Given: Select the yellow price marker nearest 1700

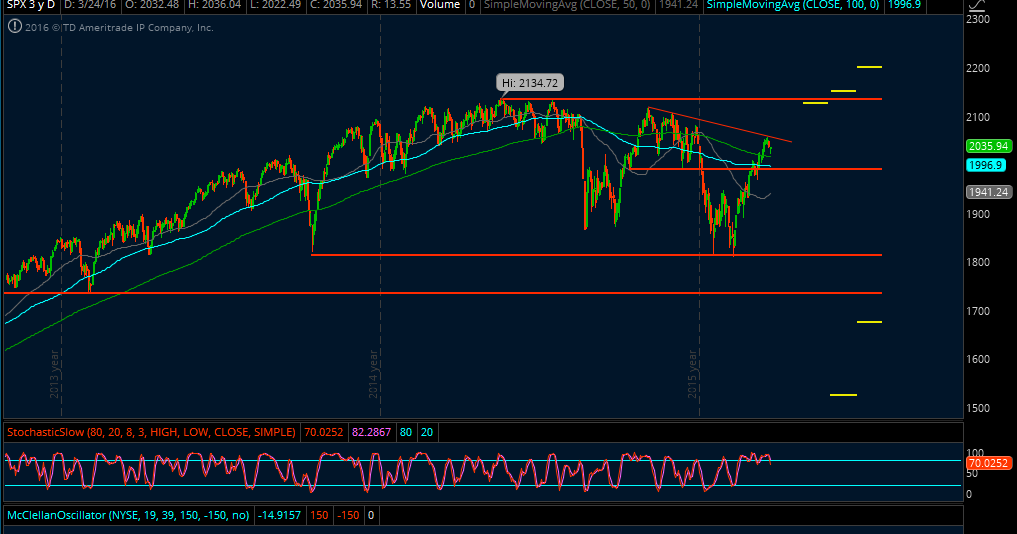Looking at the screenshot, I should (x=869, y=322).
